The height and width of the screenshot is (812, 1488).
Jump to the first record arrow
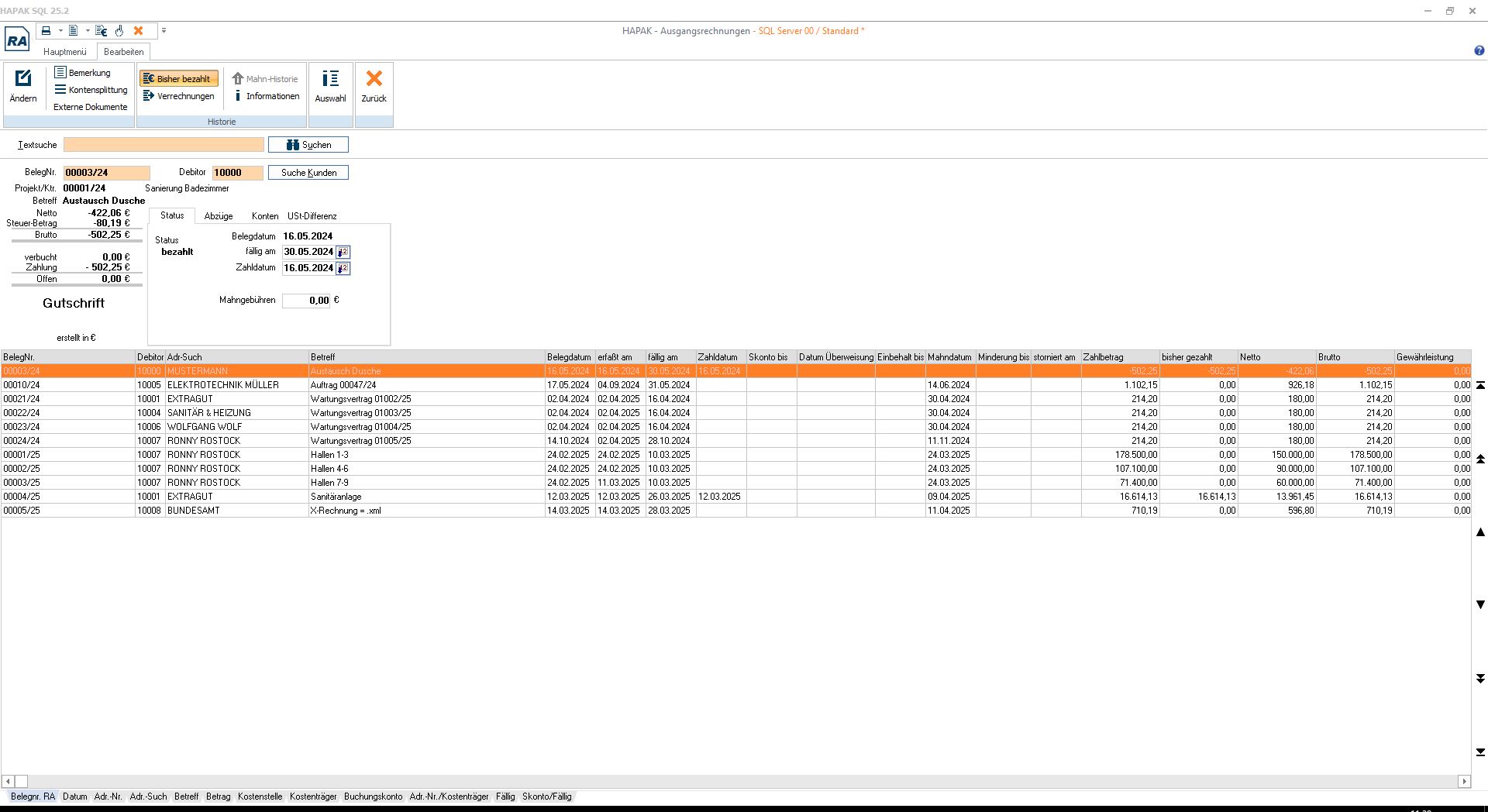1480,385
